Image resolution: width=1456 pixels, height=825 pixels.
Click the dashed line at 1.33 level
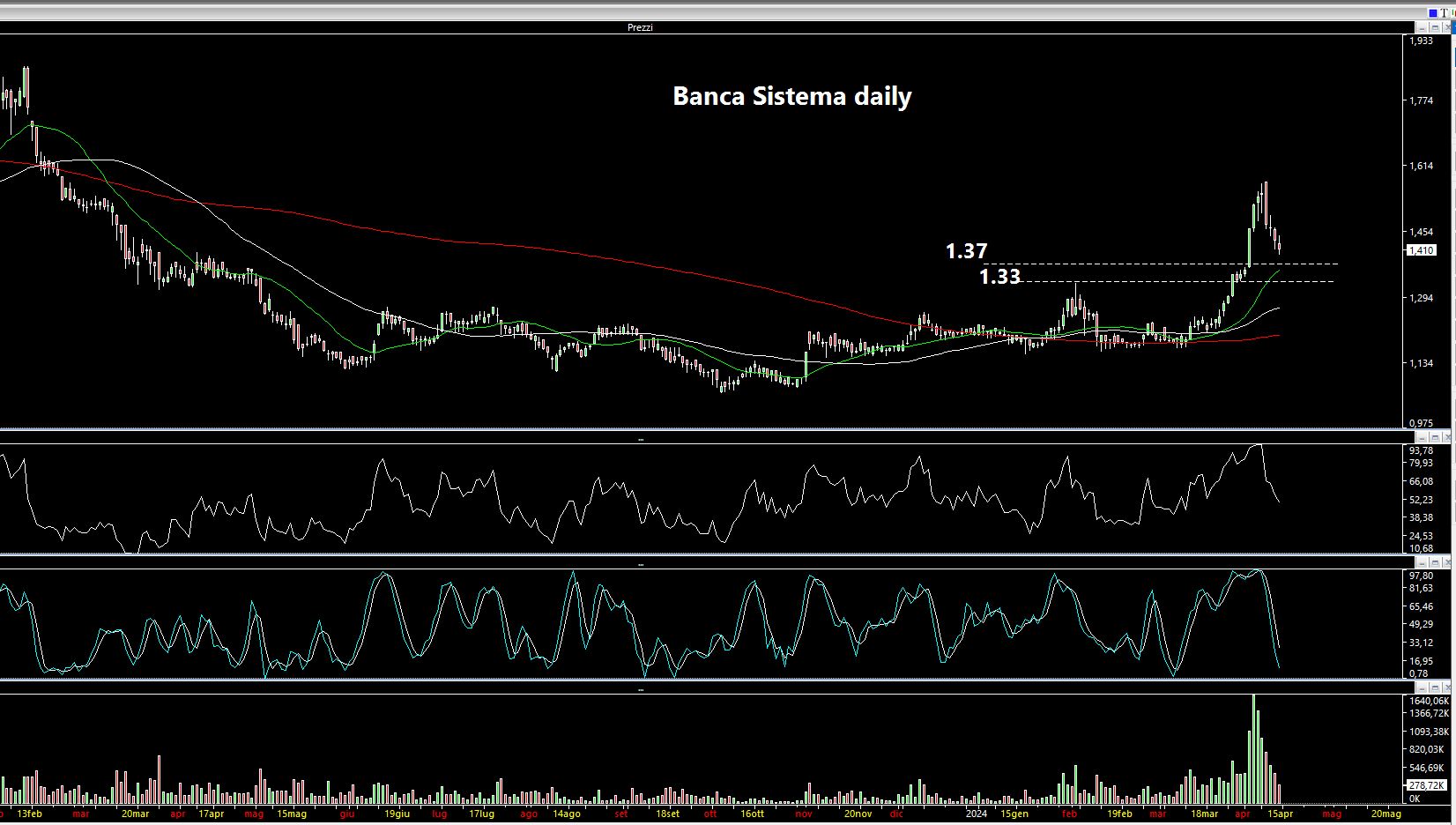click(1177, 281)
